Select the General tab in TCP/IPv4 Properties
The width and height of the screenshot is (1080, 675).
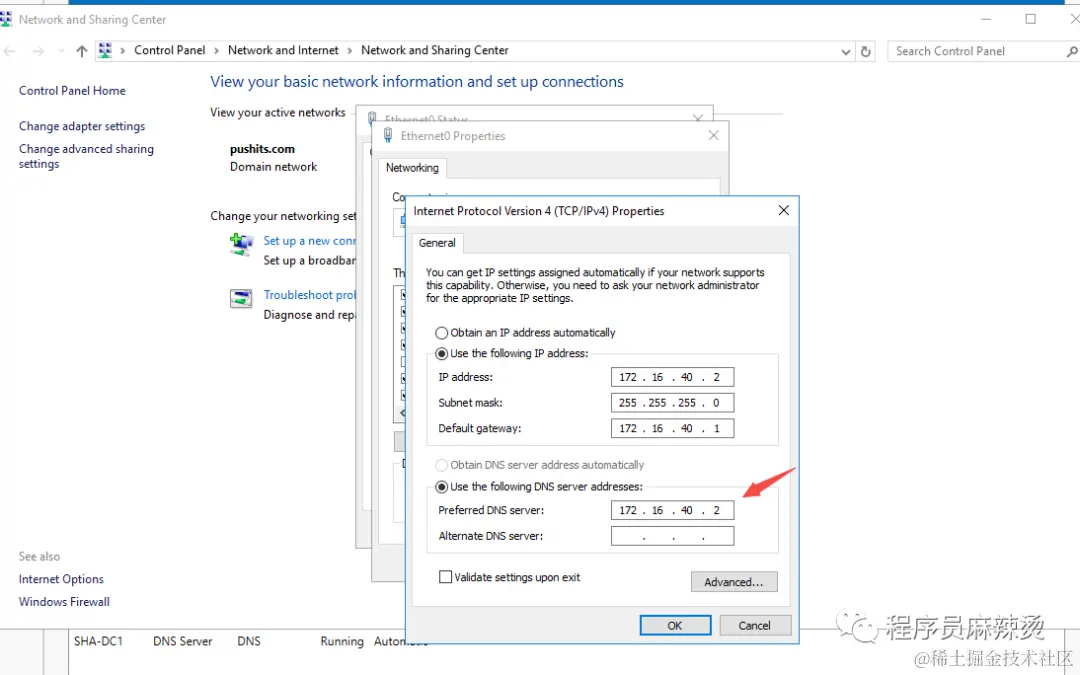click(437, 242)
